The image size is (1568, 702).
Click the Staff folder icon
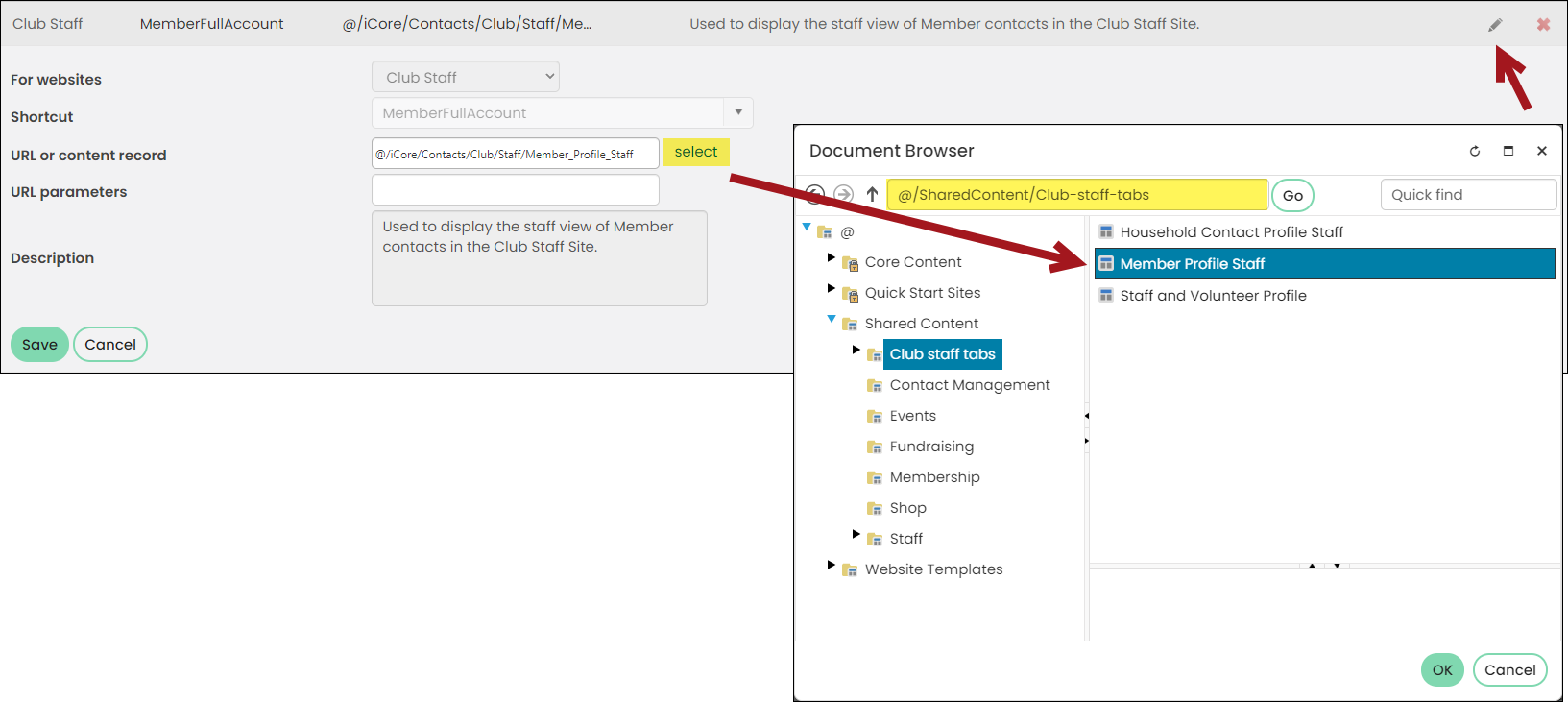click(875, 539)
